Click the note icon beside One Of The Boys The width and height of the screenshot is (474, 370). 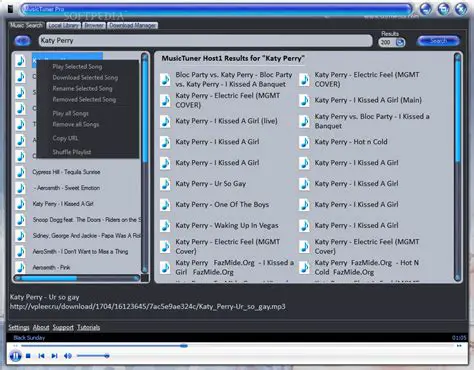pyautogui.click(x=165, y=205)
